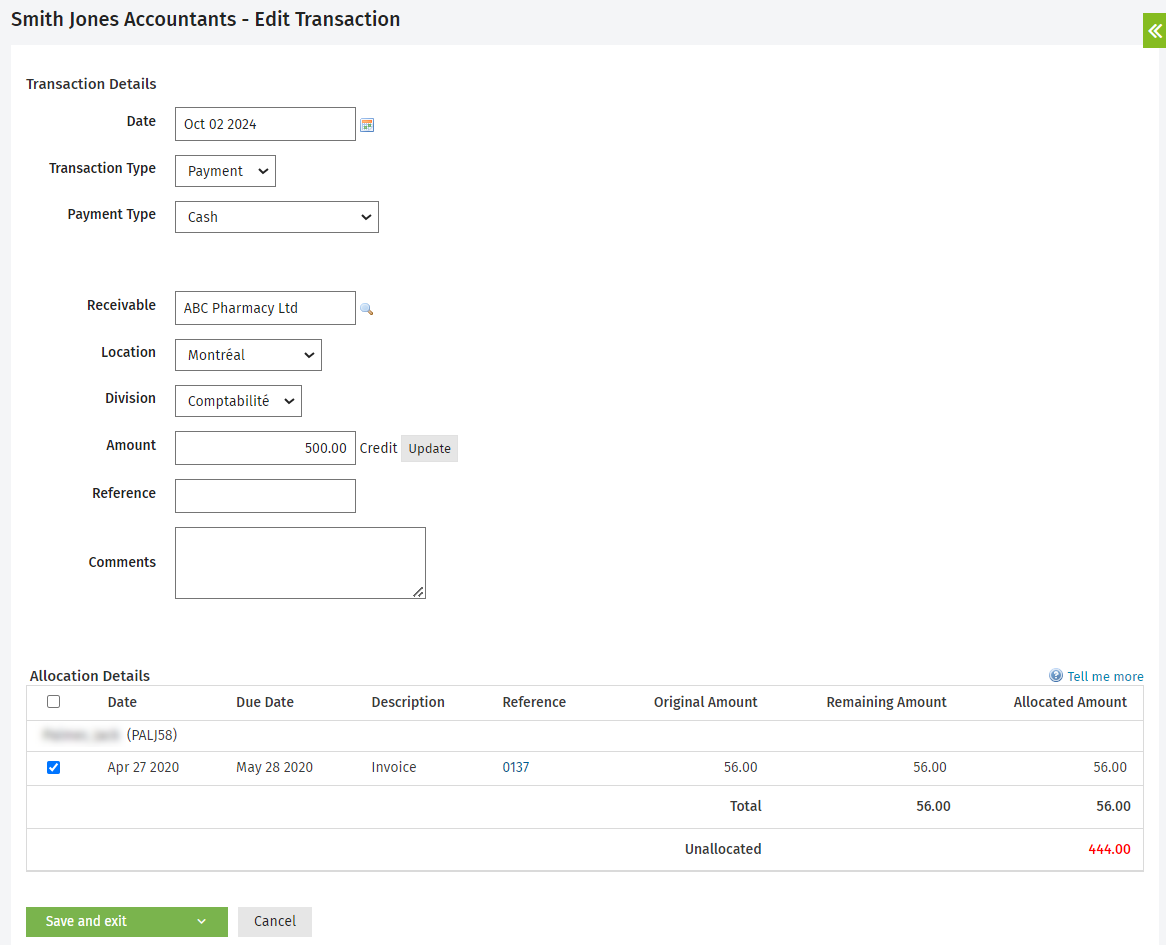The width and height of the screenshot is (1166, 945).
Task: Select the Apr 27 2020 date cell
Action: click(144, 767)
